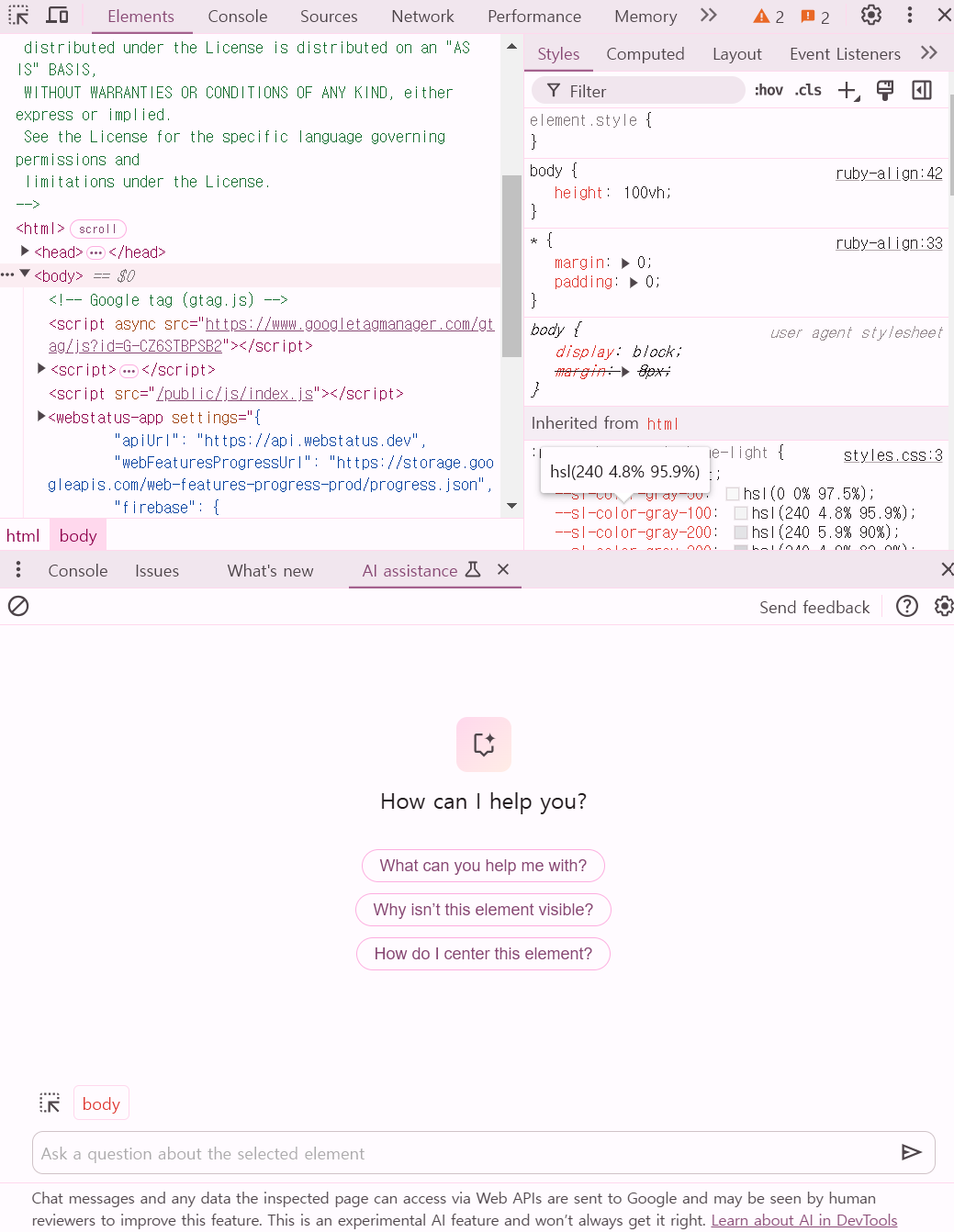Expand the head element node
Image resolution: width=954 pixels, height=1232 pixels.
tap(25, 251)
